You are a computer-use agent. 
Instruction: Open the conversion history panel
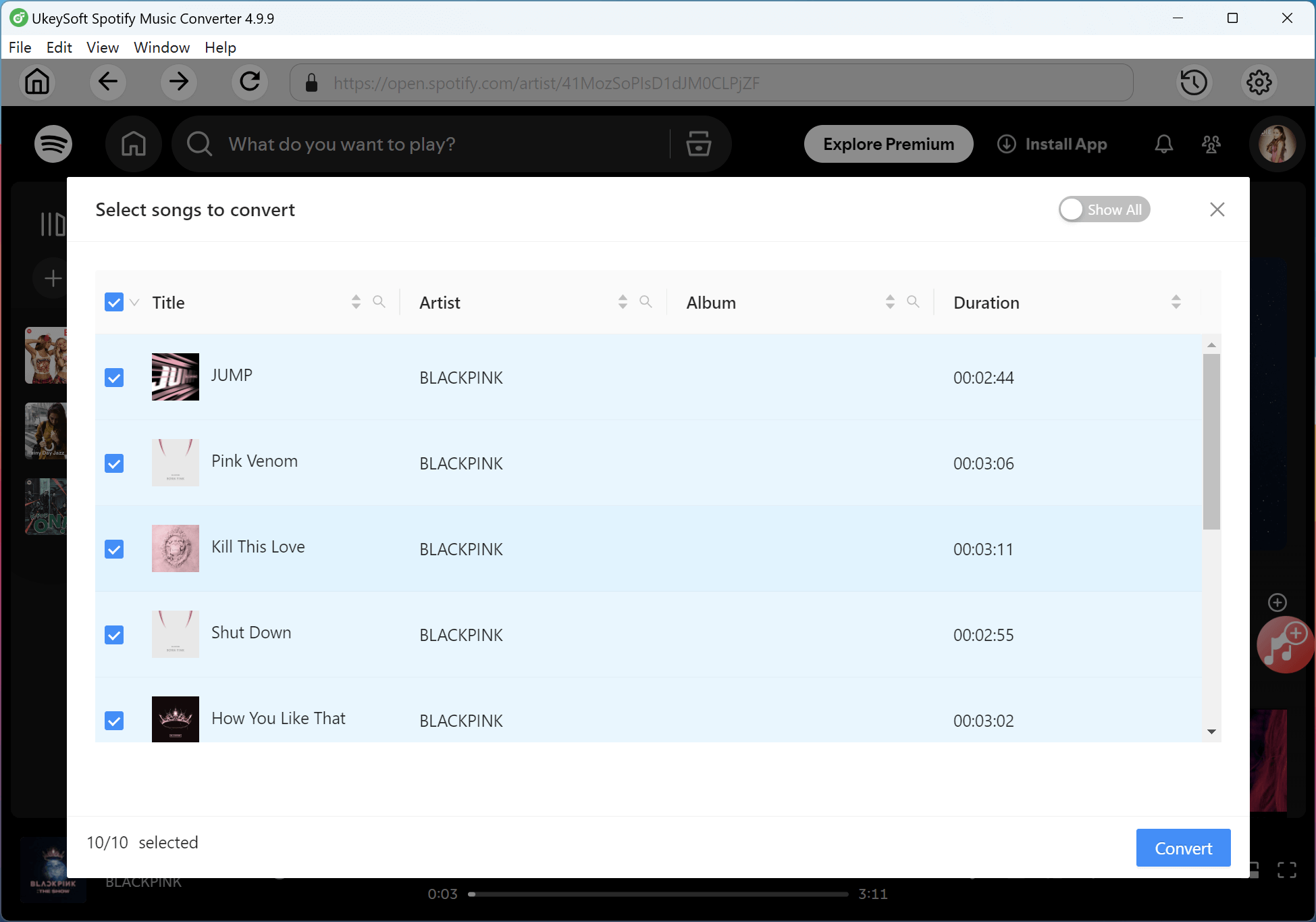pos(1193,82)
